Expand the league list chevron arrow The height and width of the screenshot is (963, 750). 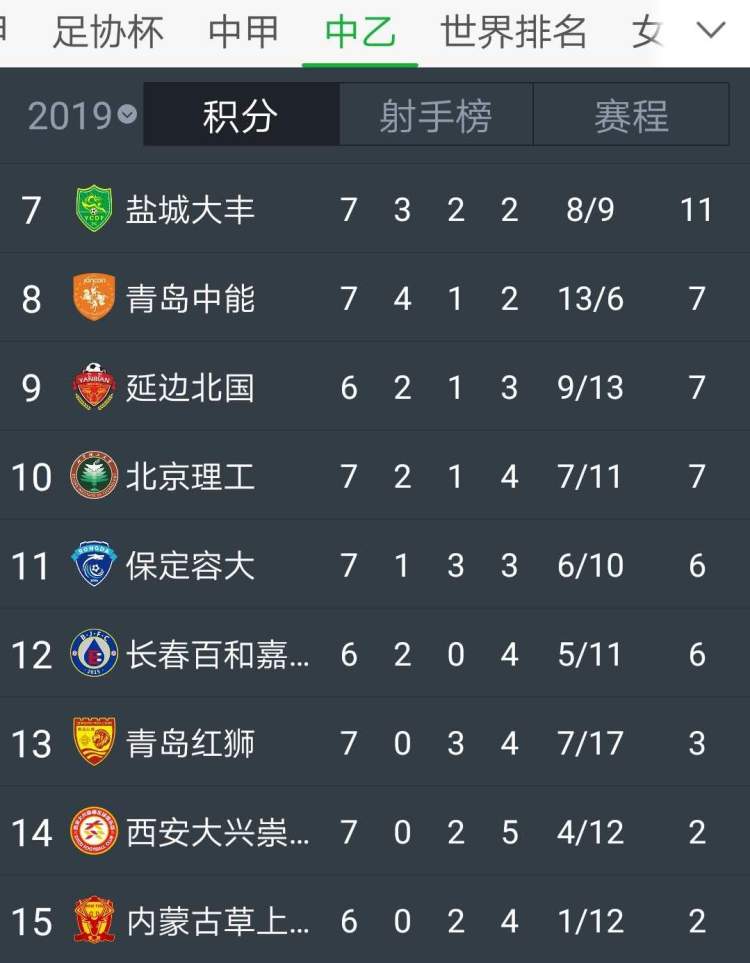coord(711,29)
